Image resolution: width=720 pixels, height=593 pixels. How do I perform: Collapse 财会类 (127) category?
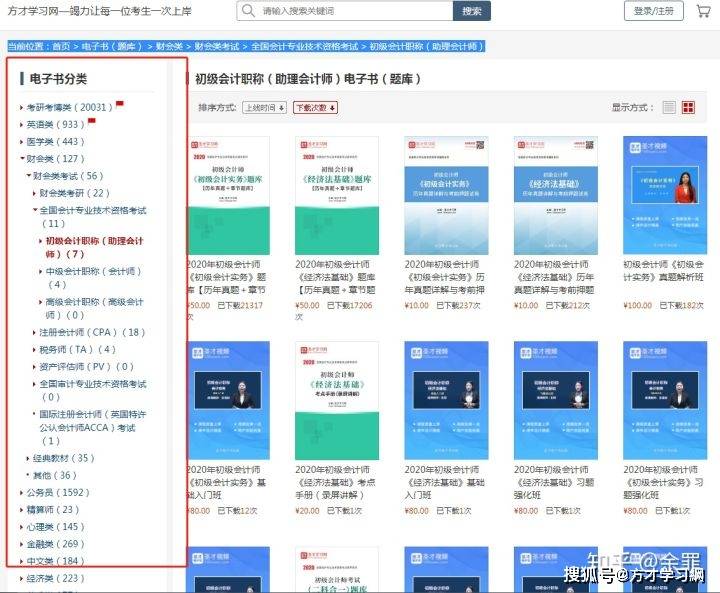point(55,159)
